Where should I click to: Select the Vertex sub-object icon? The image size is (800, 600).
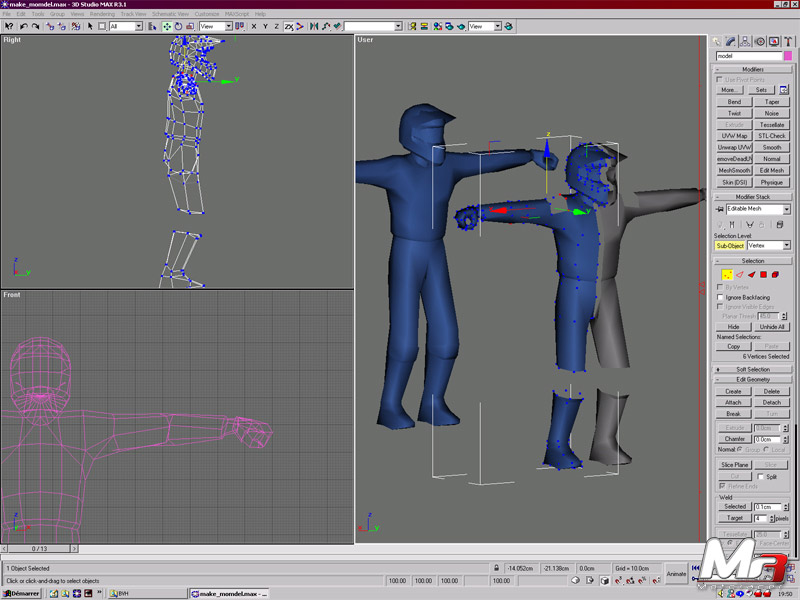[x=726, y=274]
